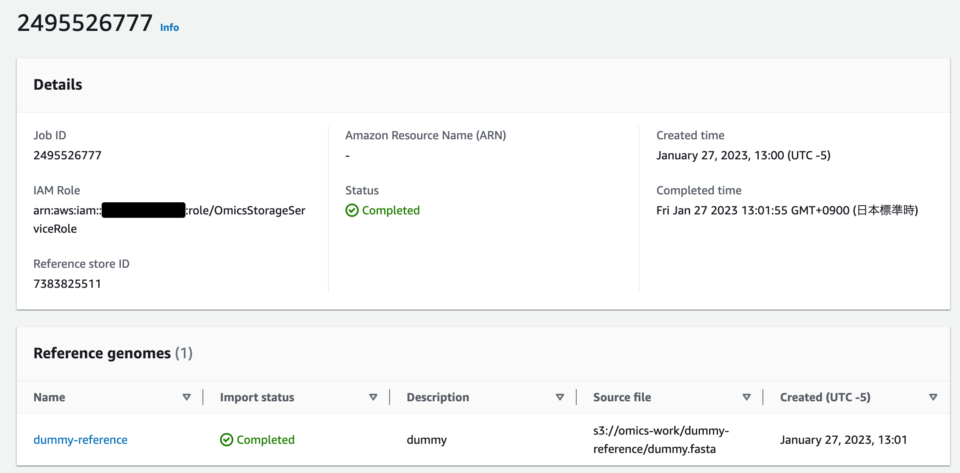Click the s3://omics-work source file path
Image resolution: width=960 pixels, height=473 pixels.
tap(661, 440)
